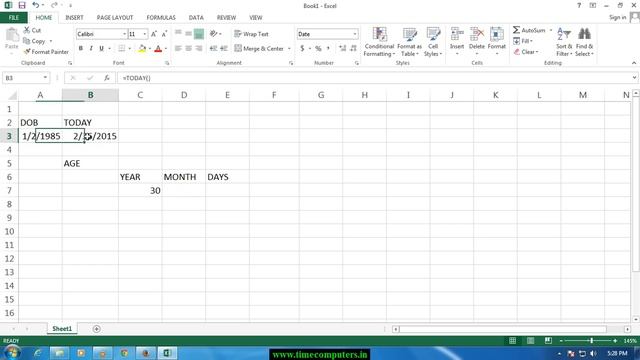Click the Insert Function fx icon
Image resolution: width=640 pixels, height=360 pixels.
(107, 78)
